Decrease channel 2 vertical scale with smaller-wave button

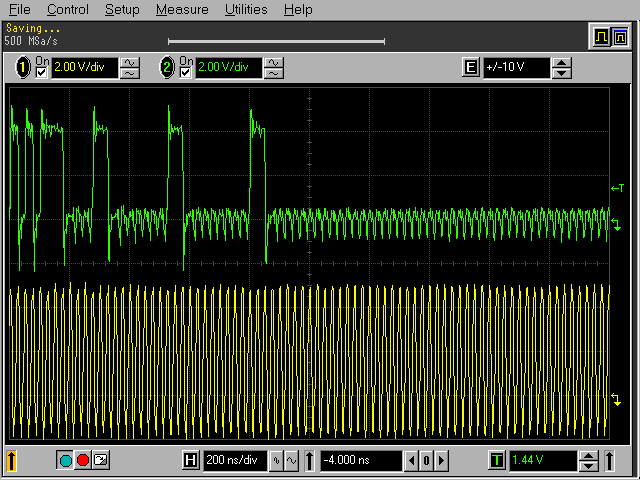(x=273, y=73)
